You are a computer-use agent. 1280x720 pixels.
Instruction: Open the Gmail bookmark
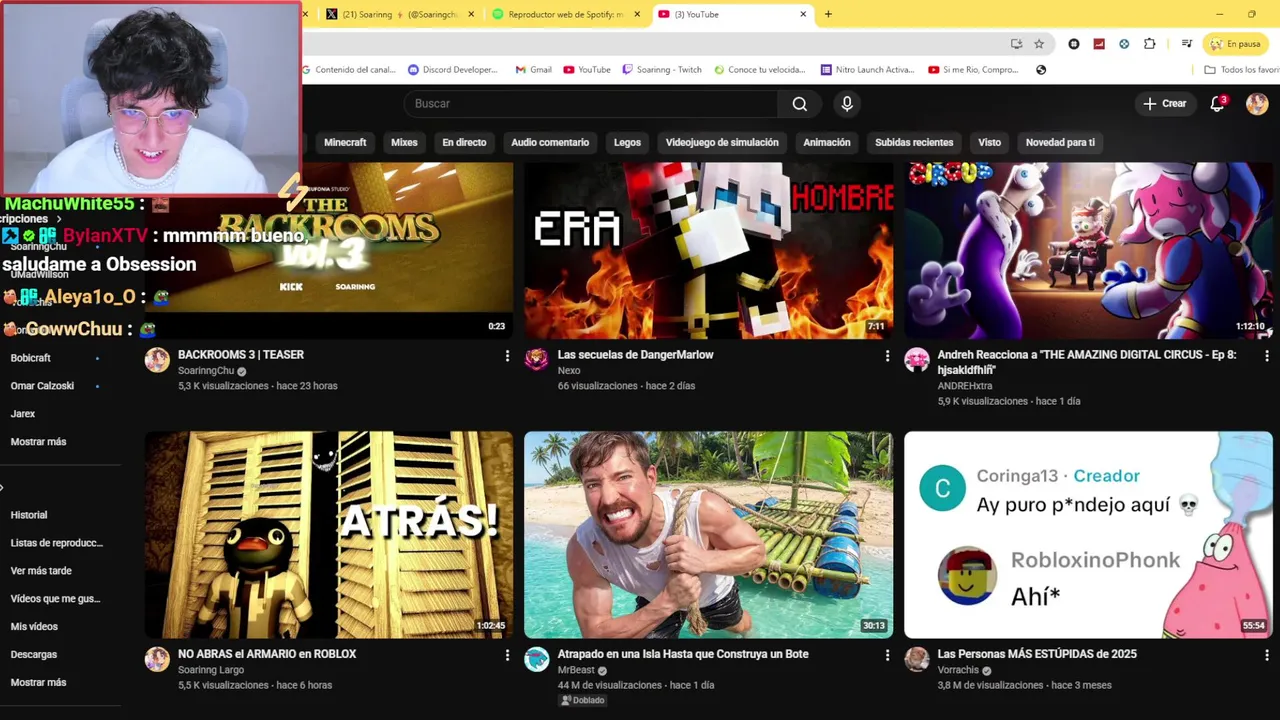tap(534, 70)
